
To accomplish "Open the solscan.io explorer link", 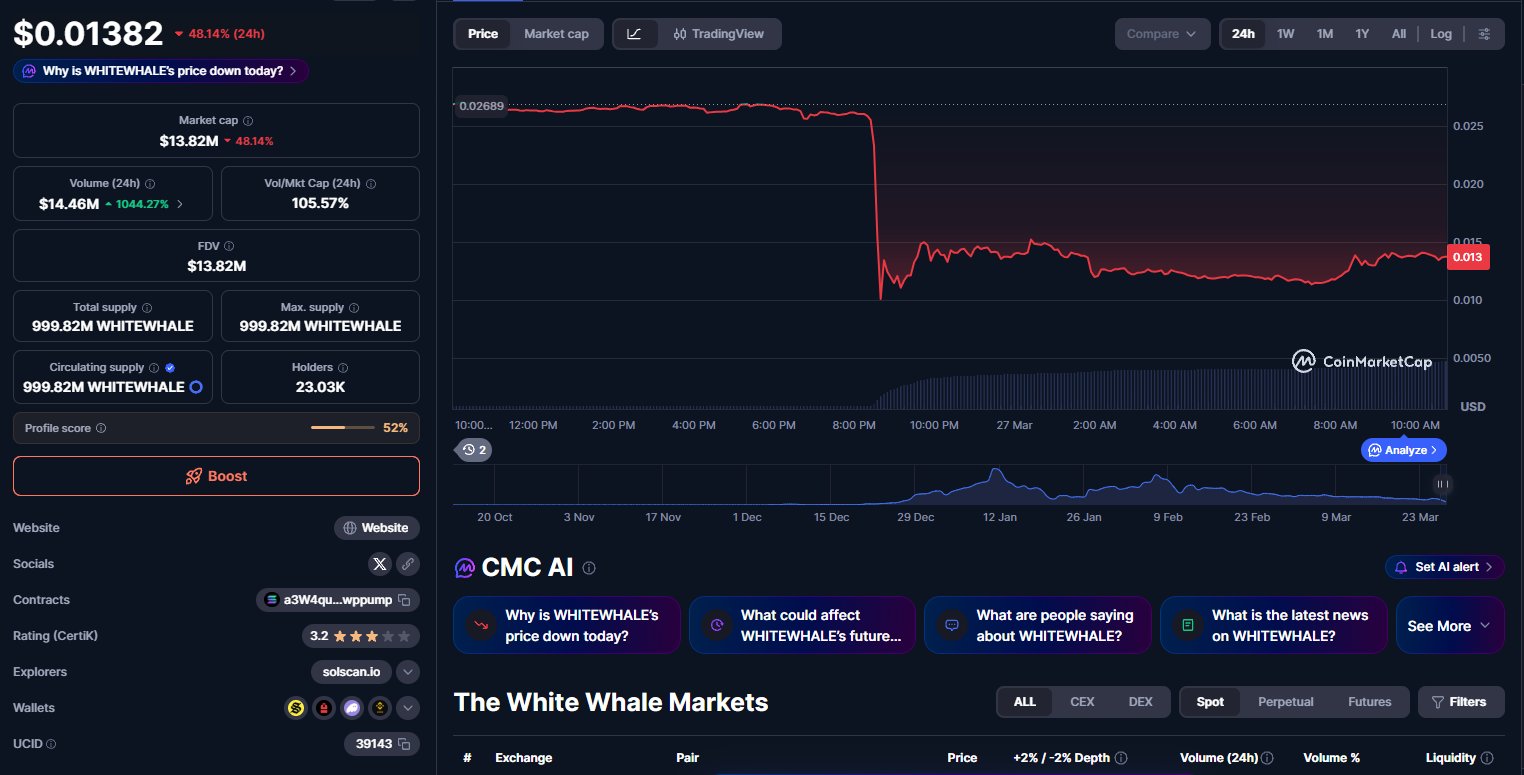I will 351,672.
